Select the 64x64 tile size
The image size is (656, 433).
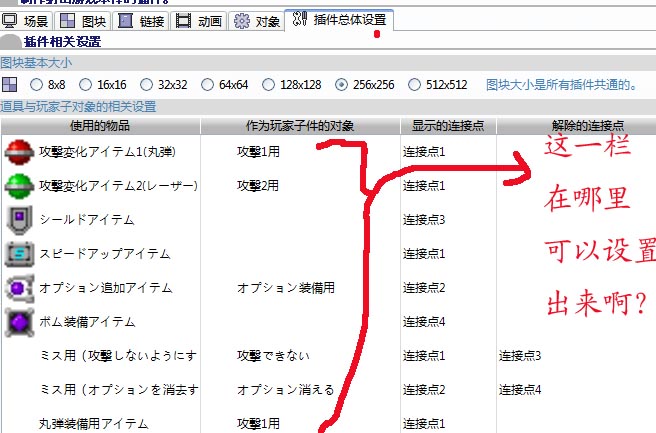click(225, 85)
